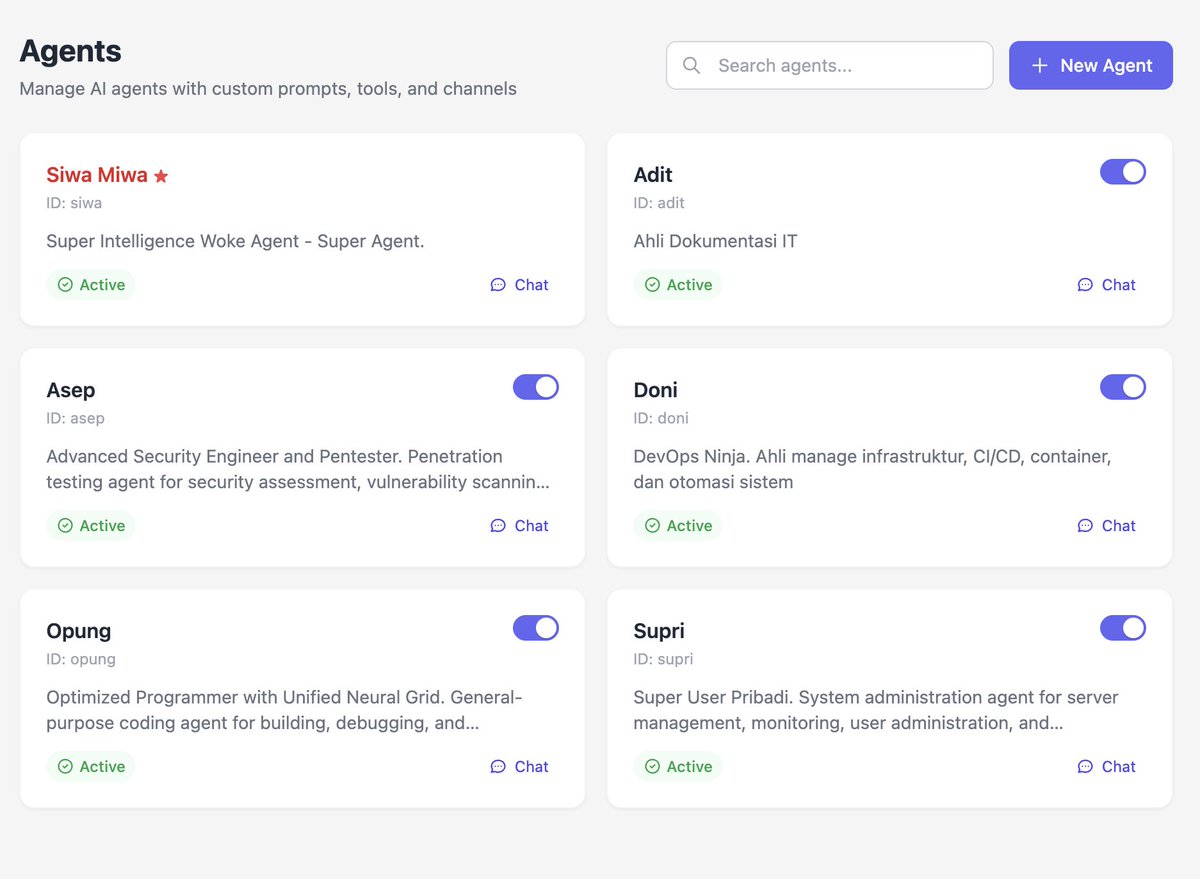Viewport: 1200px width, 879px height.
Task: Click 'ID: adit' text
Action: [x=659, y=203]
